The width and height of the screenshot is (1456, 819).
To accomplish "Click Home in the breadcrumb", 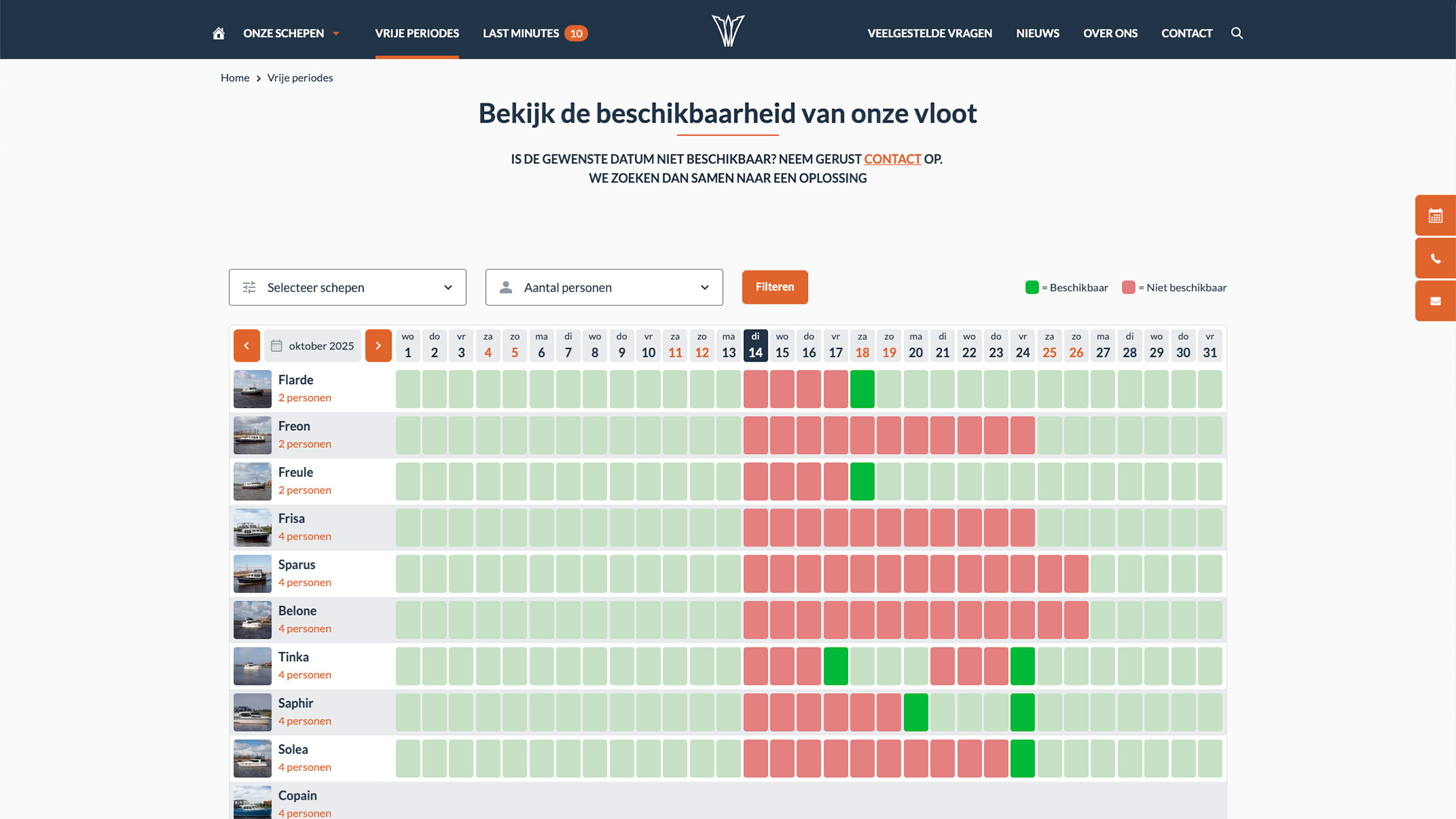I will click(x=235, y=78).
